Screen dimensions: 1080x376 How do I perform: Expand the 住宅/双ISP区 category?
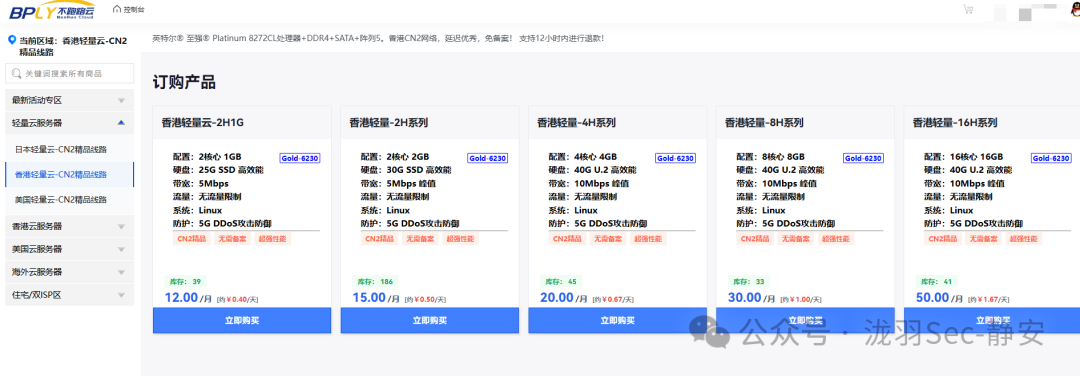[x=69, y=295]
